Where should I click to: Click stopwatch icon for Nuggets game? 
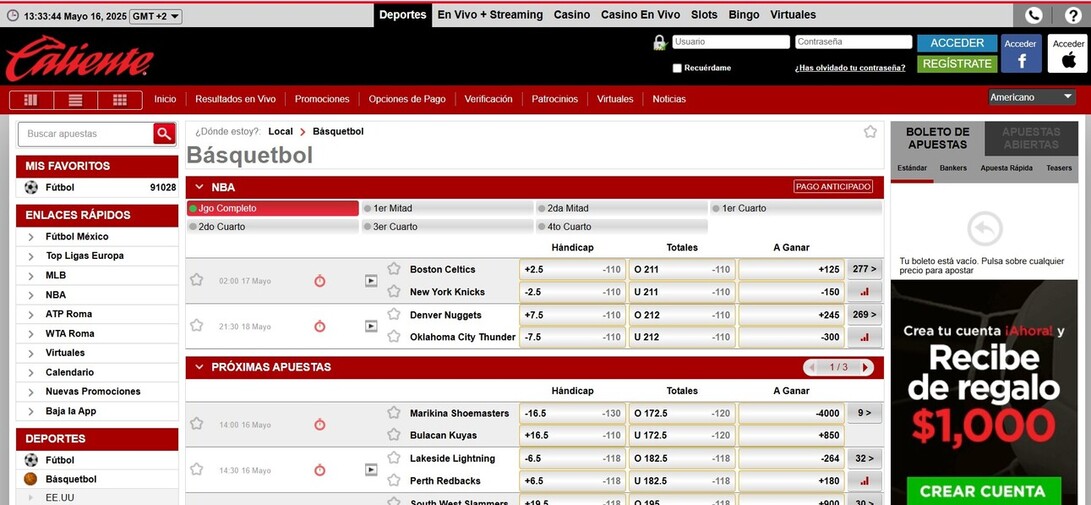click(319, 326)
